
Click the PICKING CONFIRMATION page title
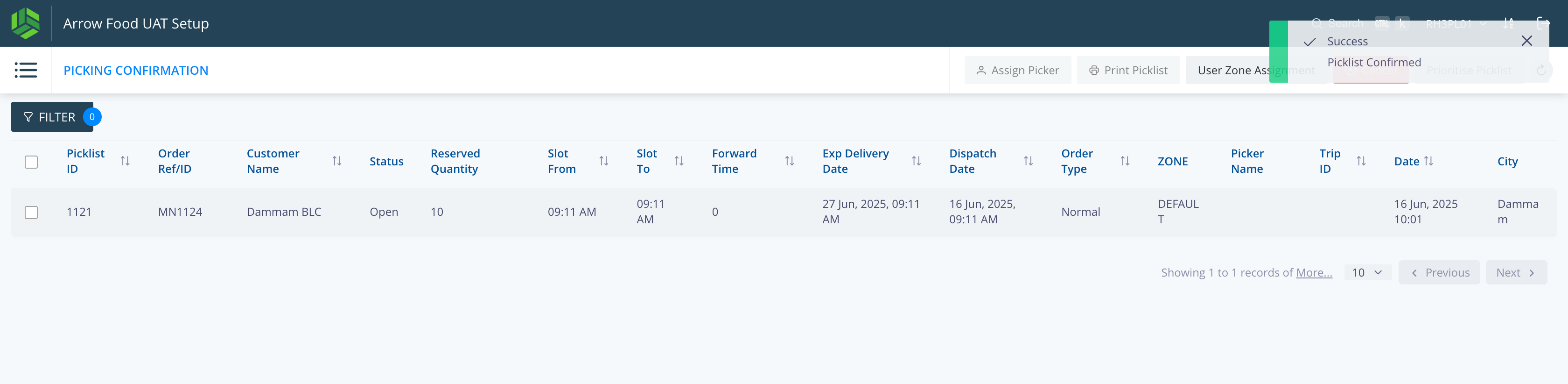[136, 70]
